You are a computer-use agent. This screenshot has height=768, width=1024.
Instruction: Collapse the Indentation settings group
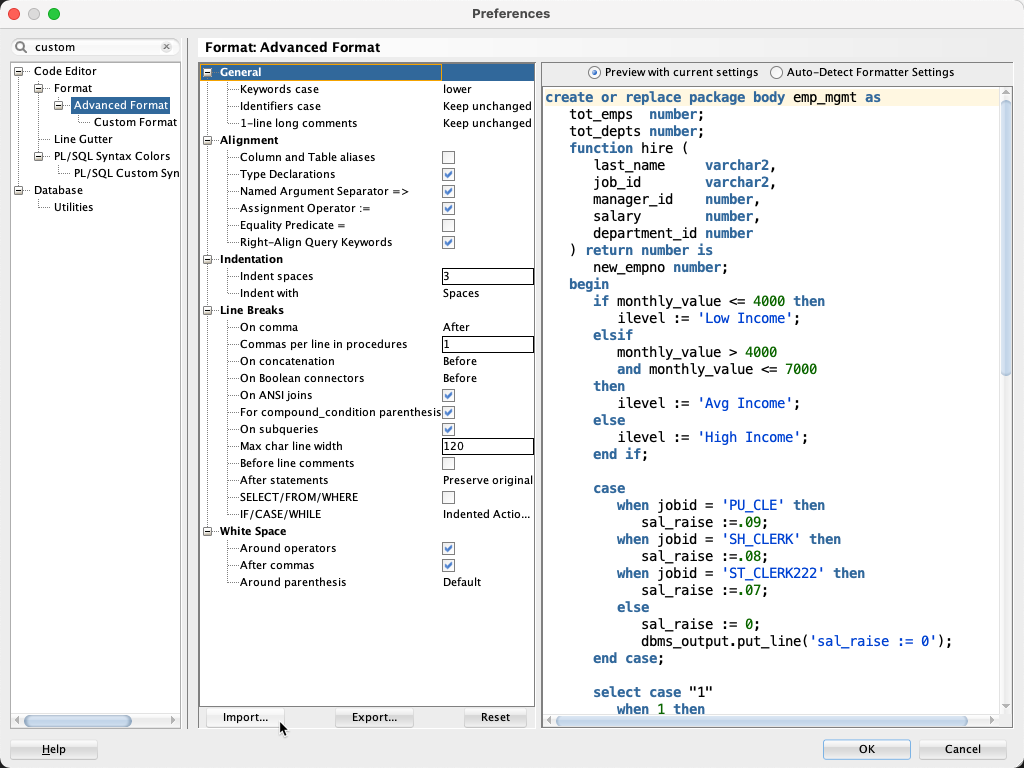pos(208,259)
